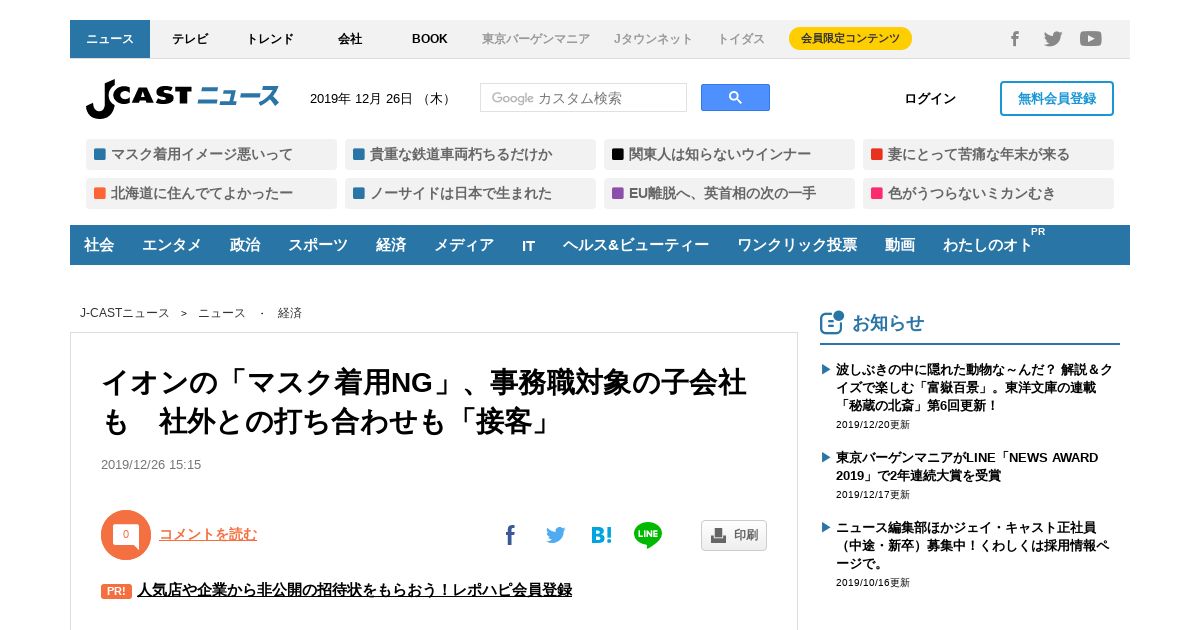Share article via Twitter bird icon
Viewport: 1200px width, 630px height.
(556, 535)
